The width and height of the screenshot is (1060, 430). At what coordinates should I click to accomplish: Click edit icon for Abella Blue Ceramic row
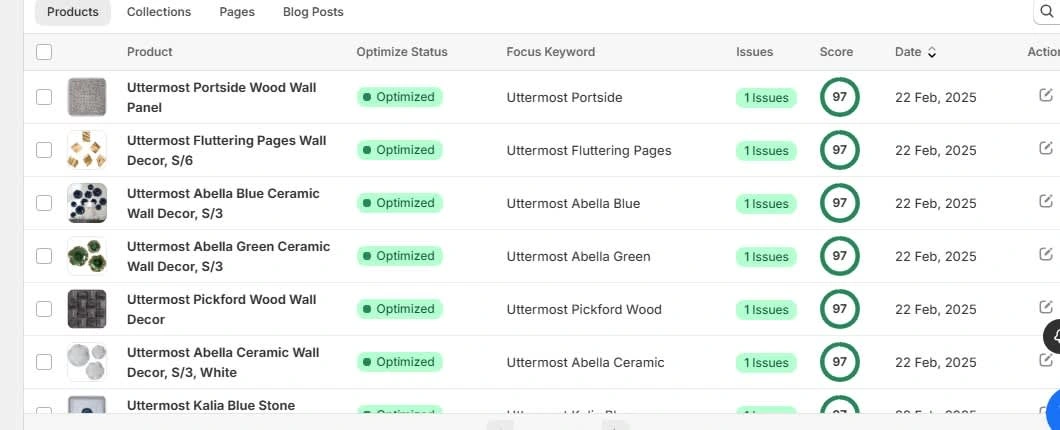1046,202
